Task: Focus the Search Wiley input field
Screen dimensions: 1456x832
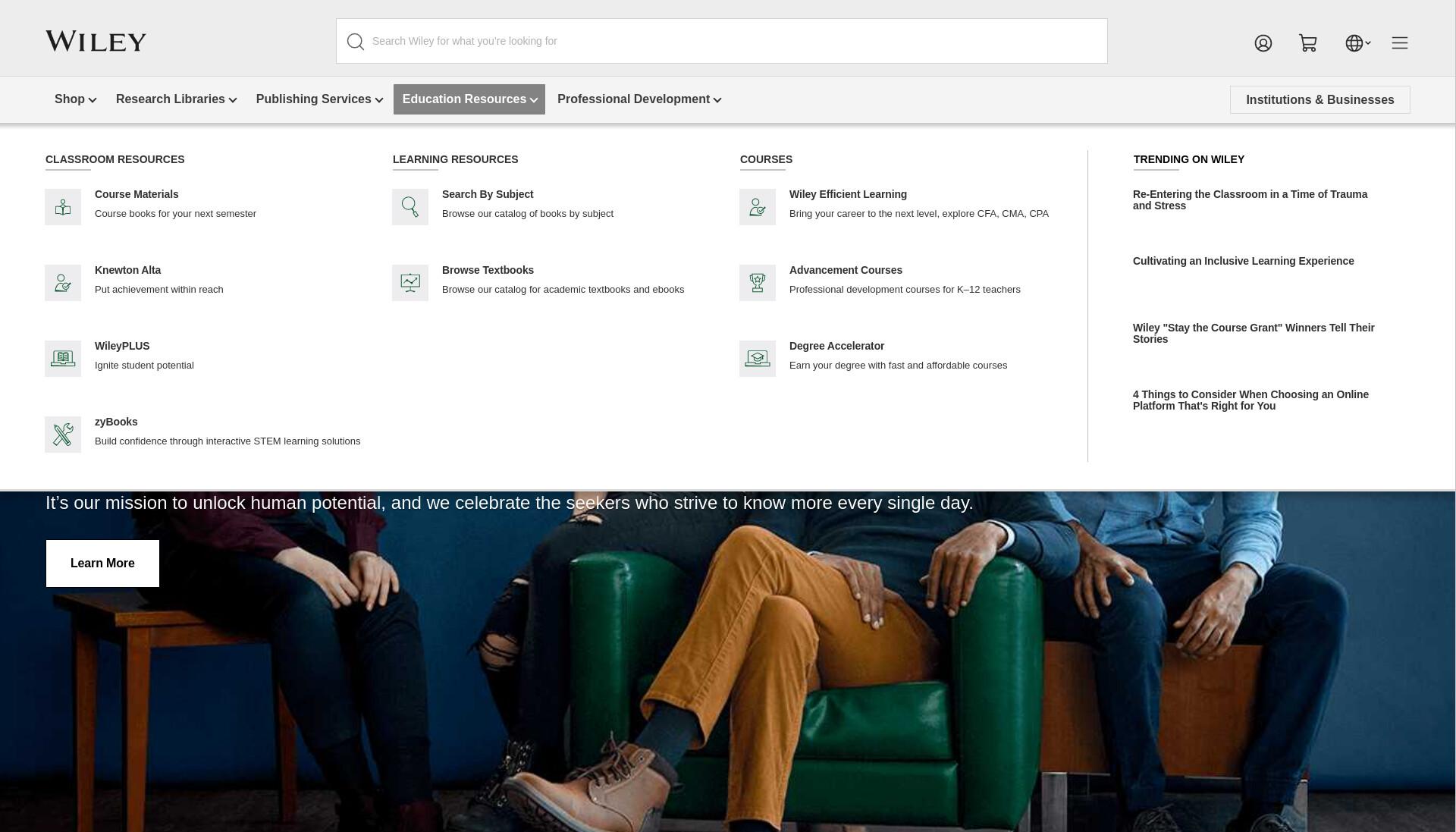Action: coord(722,41)
